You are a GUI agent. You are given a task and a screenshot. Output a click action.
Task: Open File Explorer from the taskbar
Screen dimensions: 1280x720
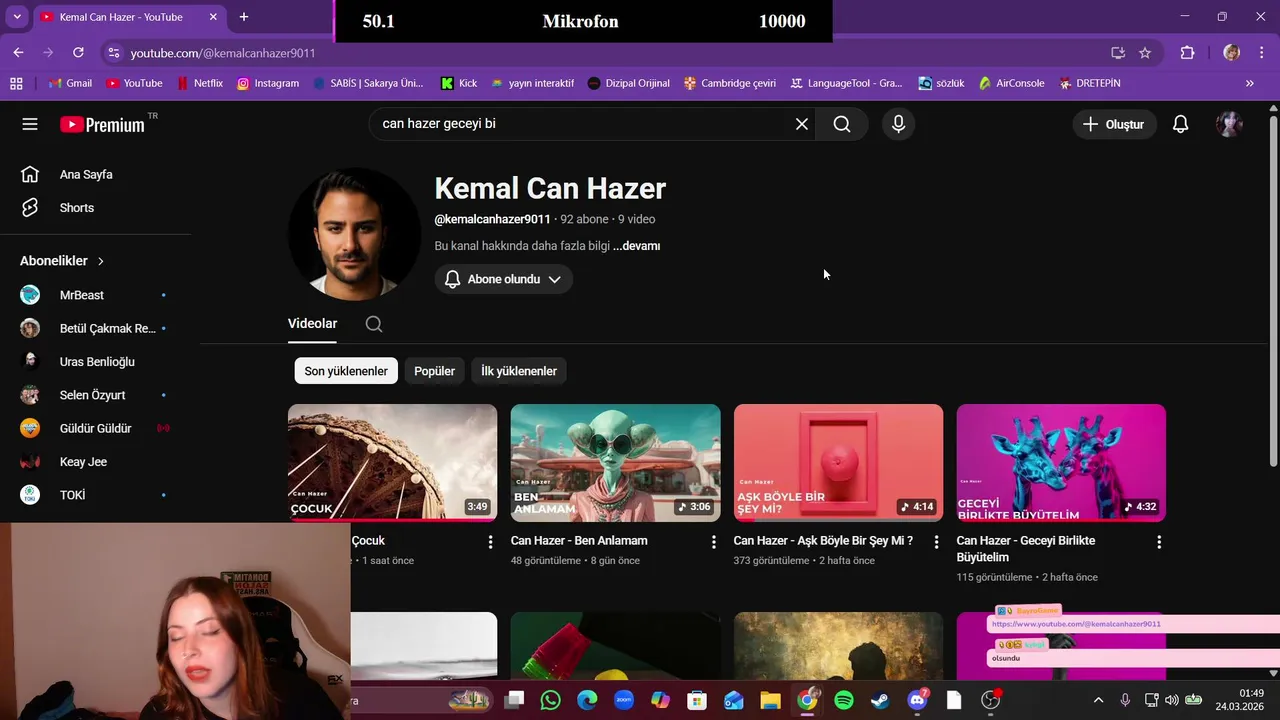click(770, 700)
